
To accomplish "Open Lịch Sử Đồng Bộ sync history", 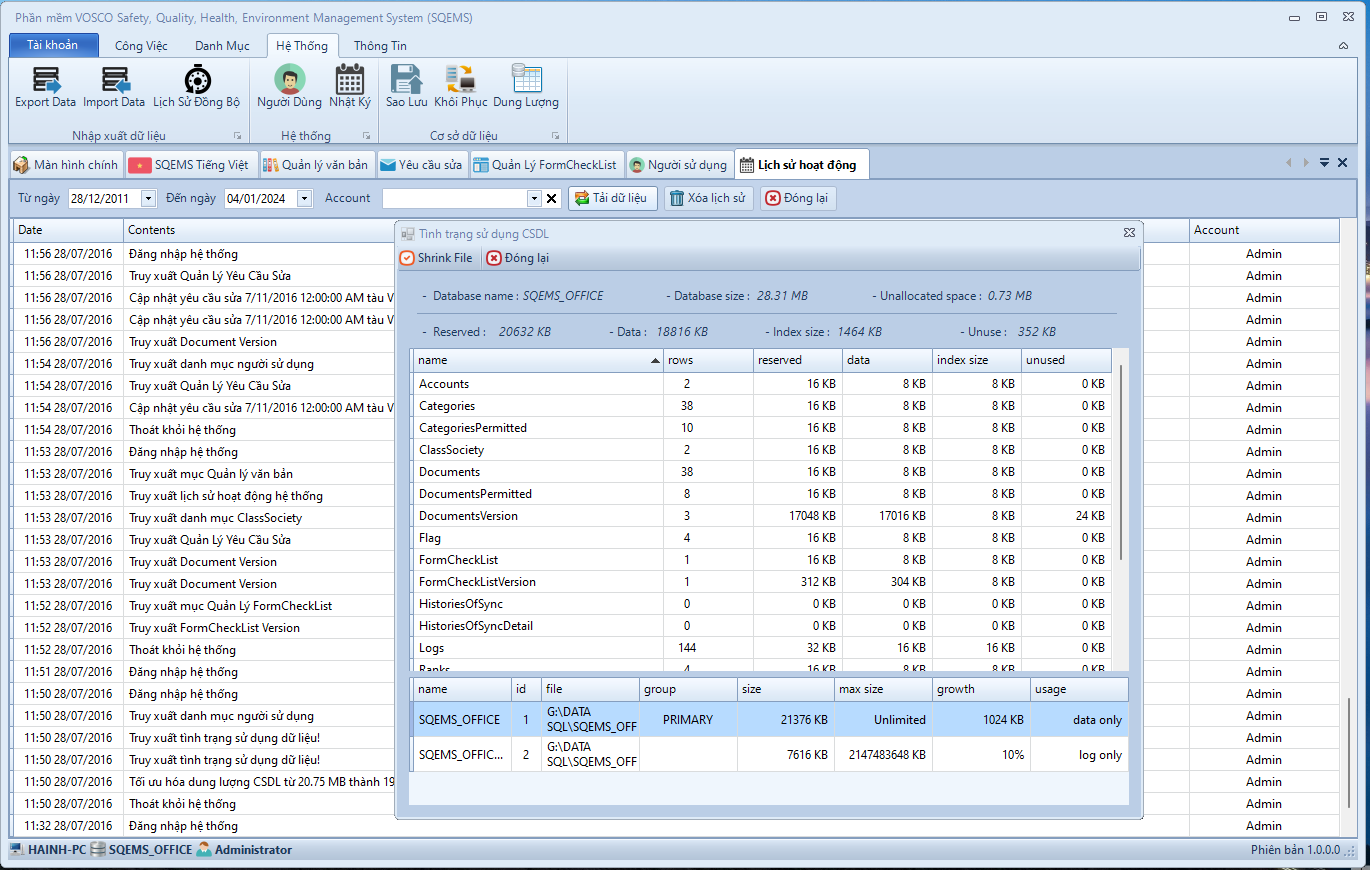I will tap(196, 81).
